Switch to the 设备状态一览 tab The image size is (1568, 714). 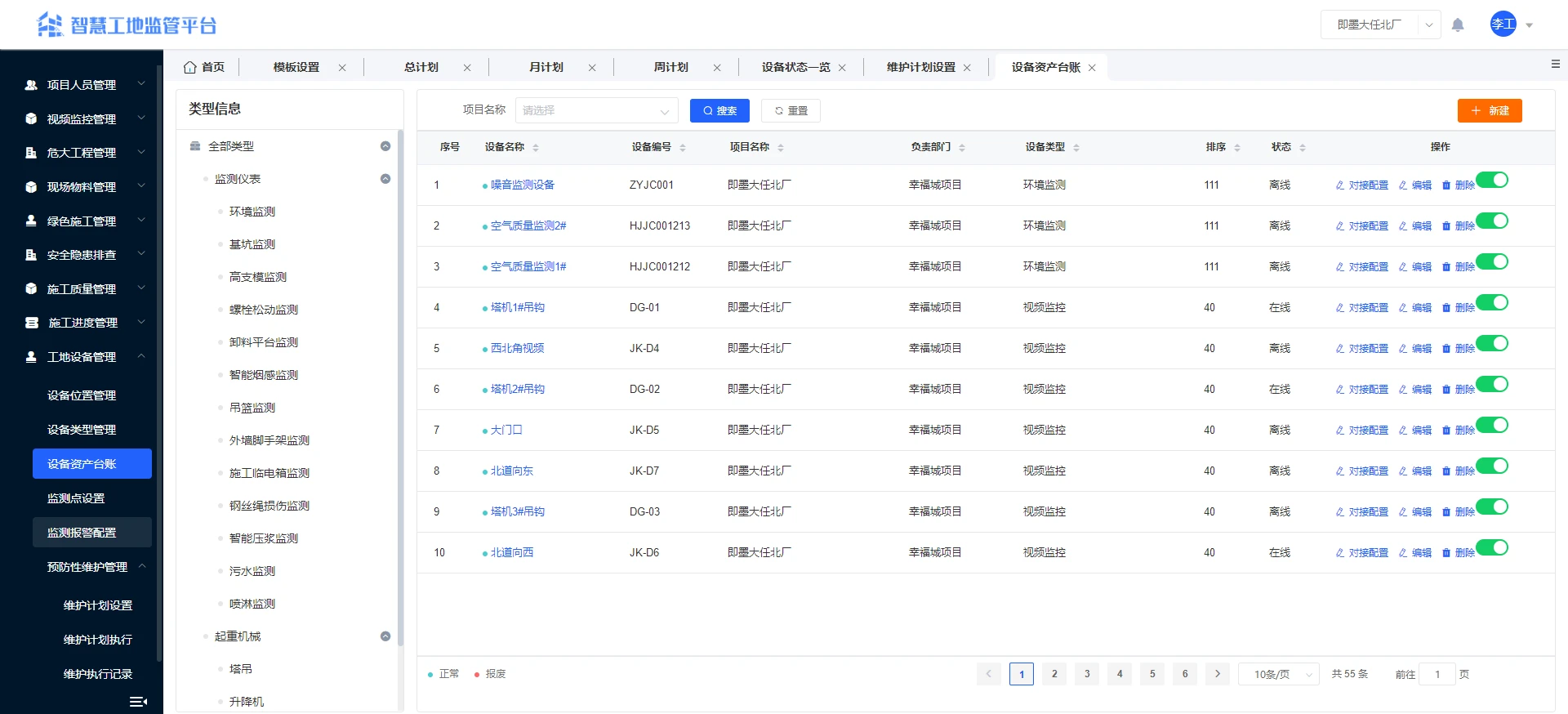[795, 67]
